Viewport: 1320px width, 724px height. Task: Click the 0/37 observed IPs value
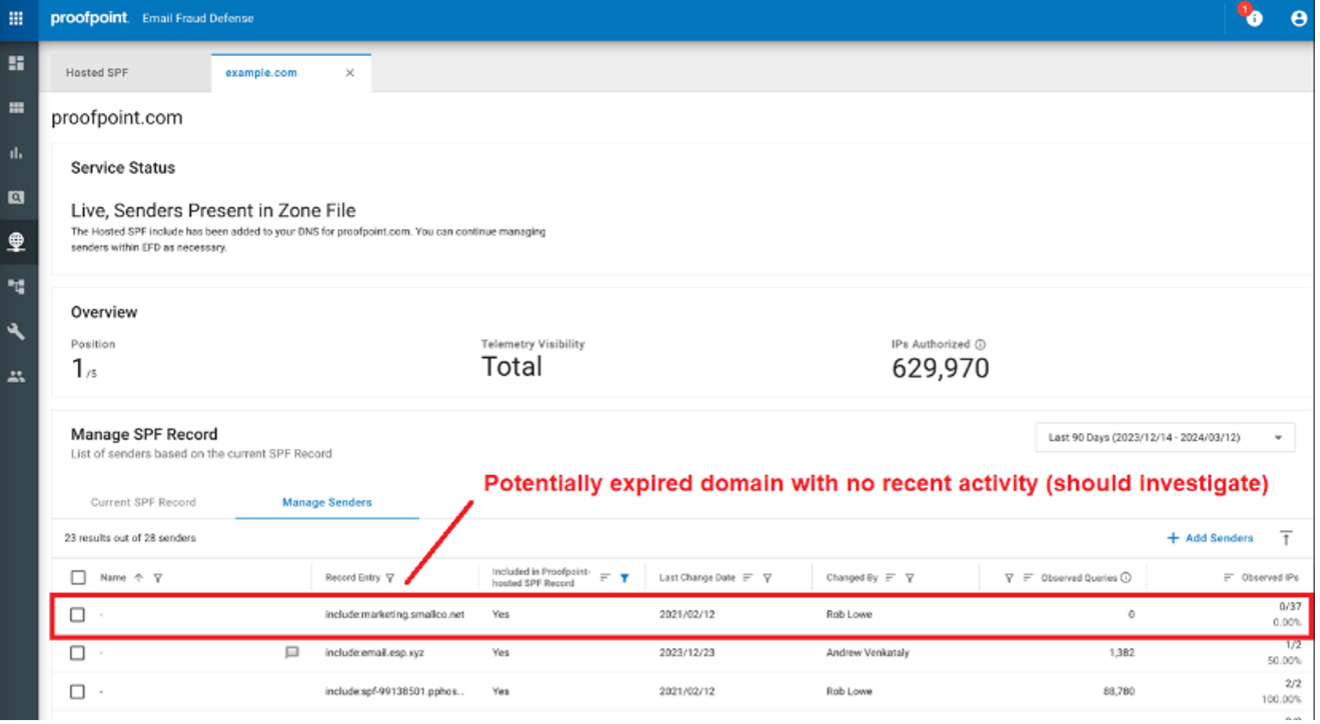click(x=1289, y=606)
